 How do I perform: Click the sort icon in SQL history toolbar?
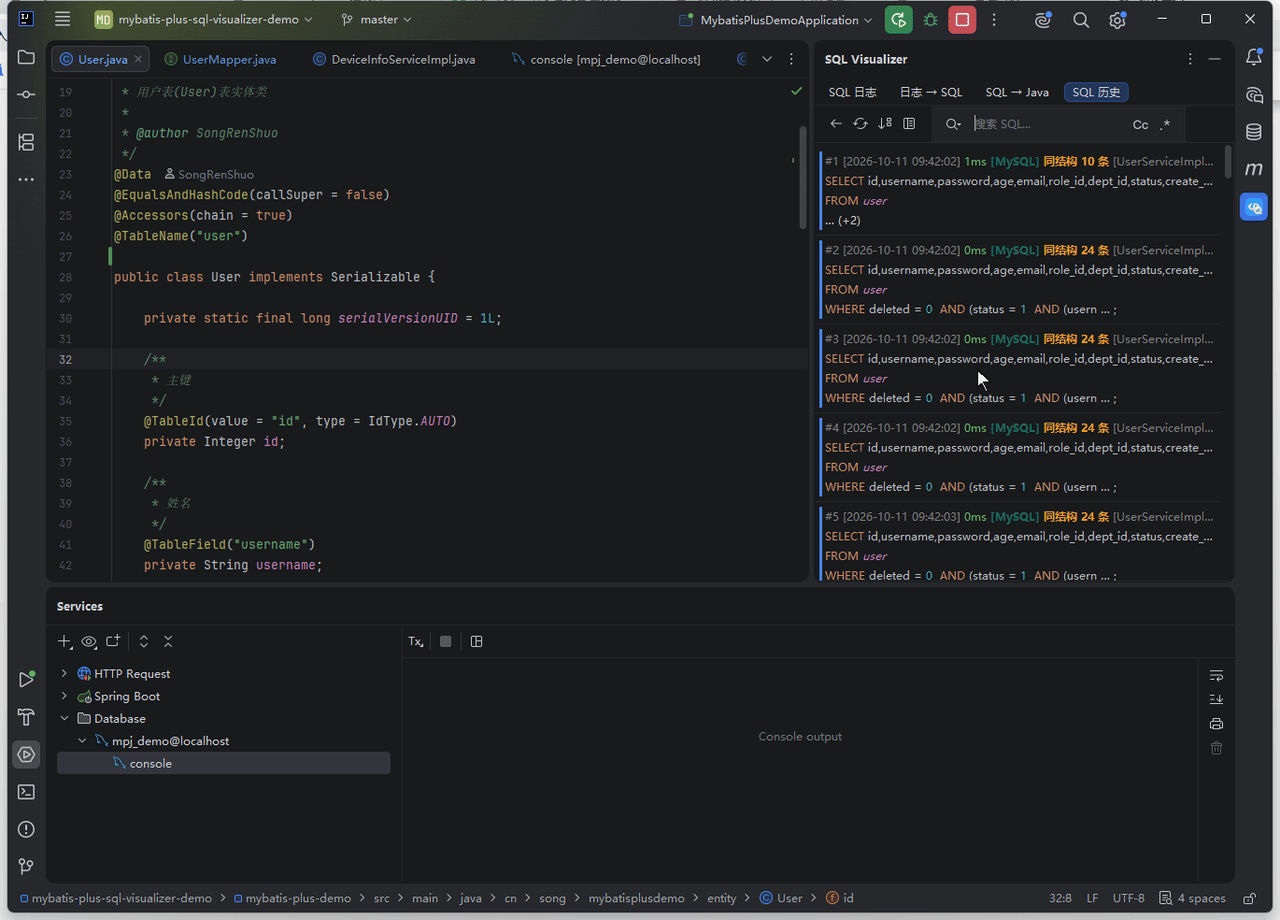[885, 123]
